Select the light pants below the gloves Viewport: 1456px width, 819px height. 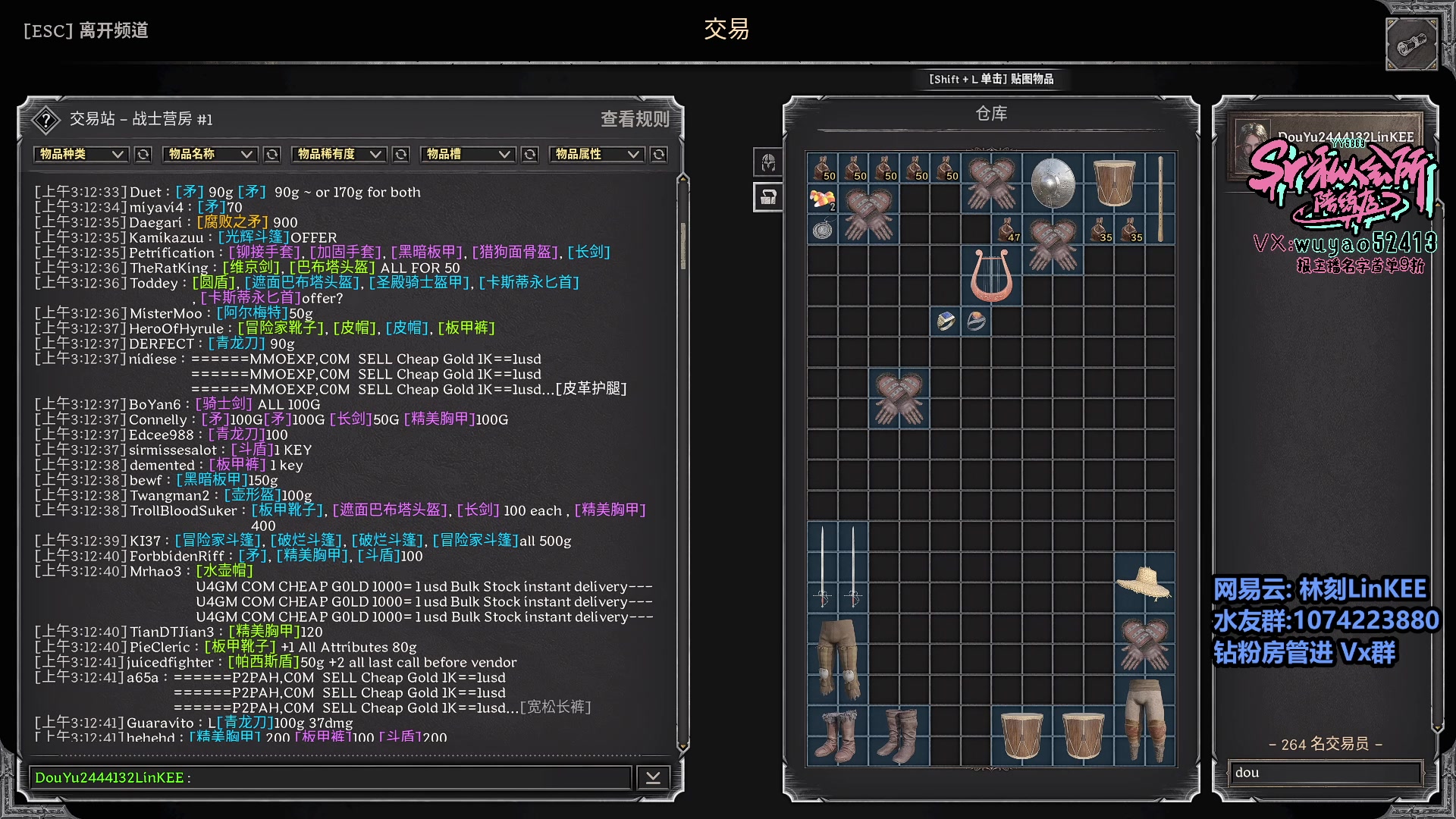click(x=1144, y=720)
